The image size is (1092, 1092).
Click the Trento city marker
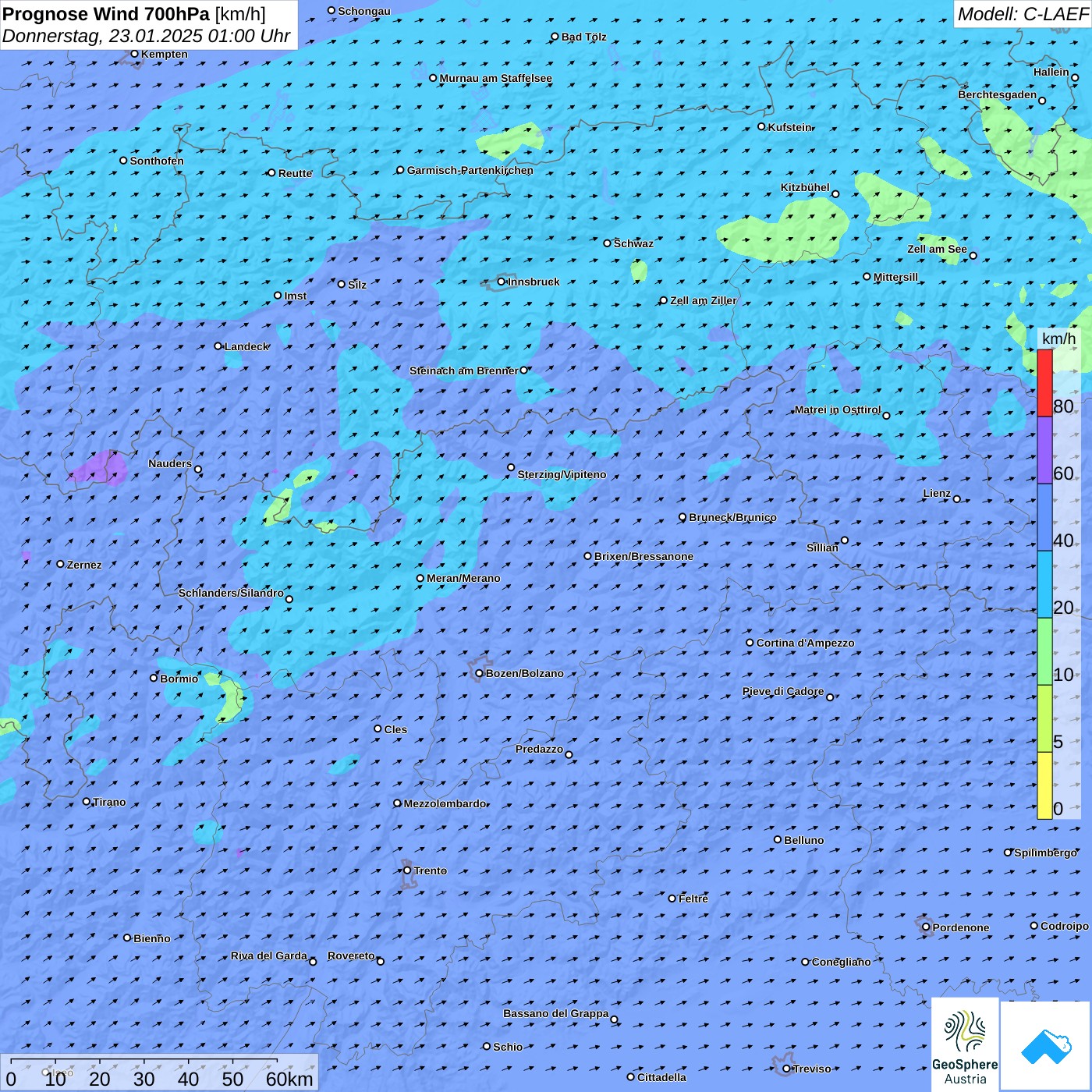[407, 870]
